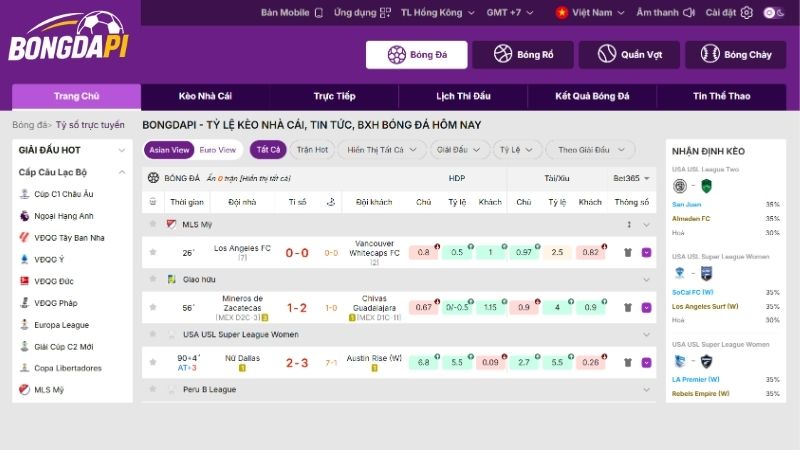This screenshot has width=800, height=450.
Task: Click home odds 0.8 for Los Angeles FC
Action: (423, 253)
